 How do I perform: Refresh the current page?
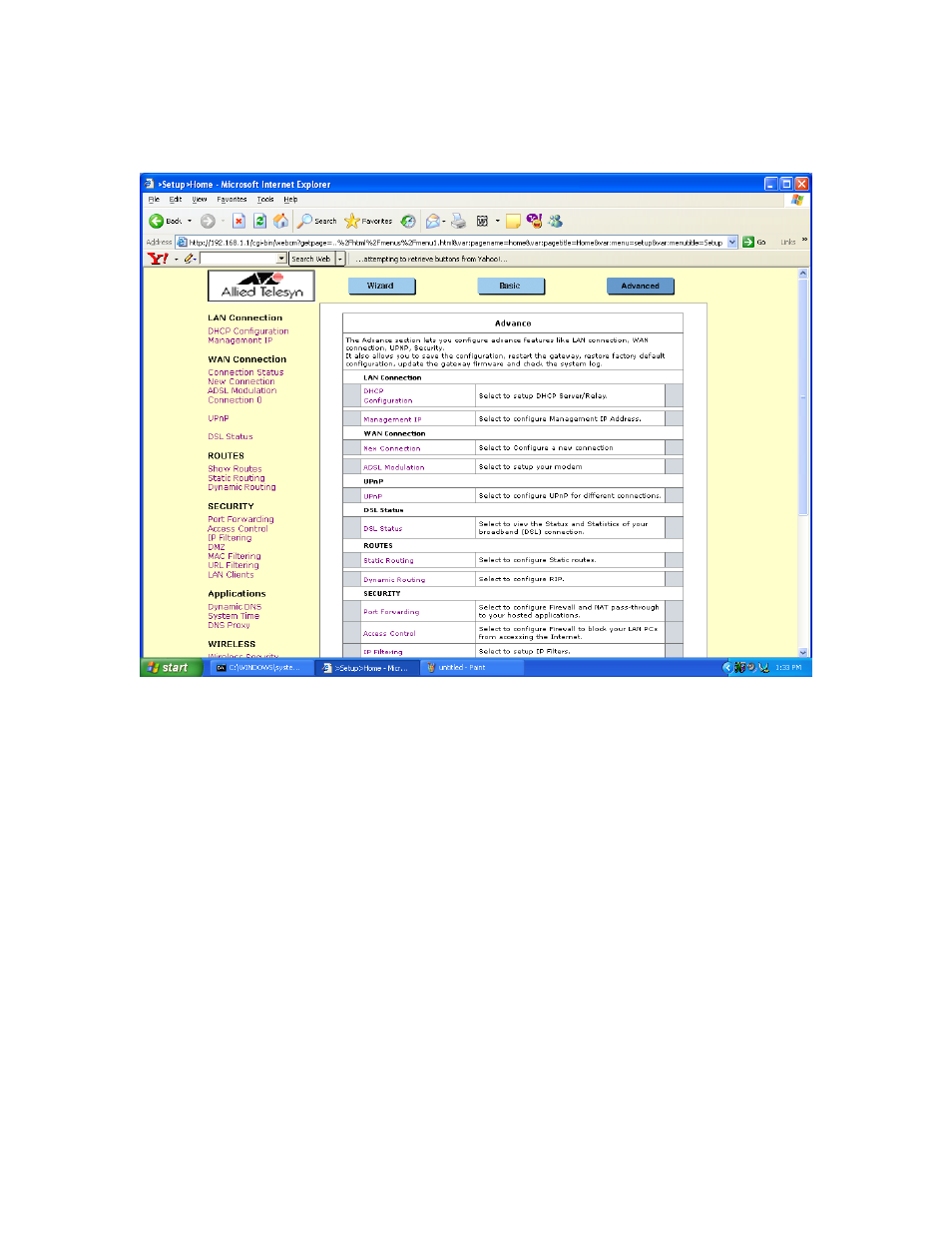coord(259,221)
